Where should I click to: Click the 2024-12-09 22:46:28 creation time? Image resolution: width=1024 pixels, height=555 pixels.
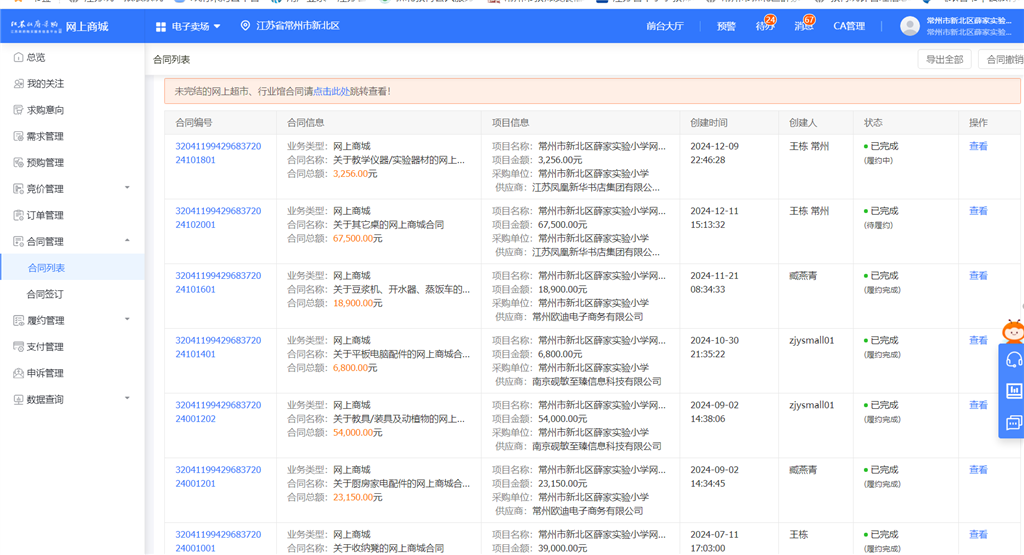(x=714, y=153)
